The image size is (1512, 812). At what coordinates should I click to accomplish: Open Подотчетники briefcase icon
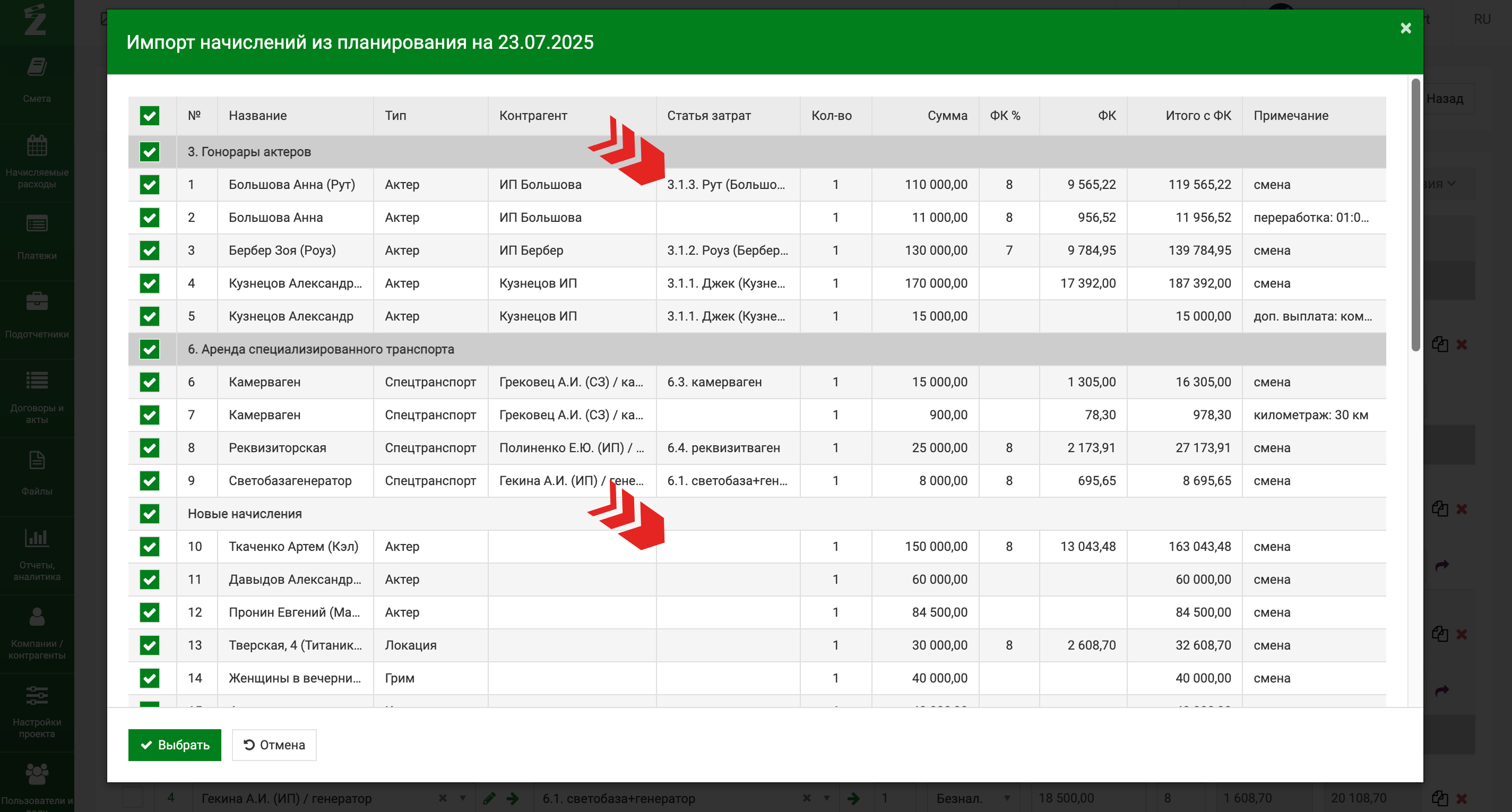pos(37,302)
